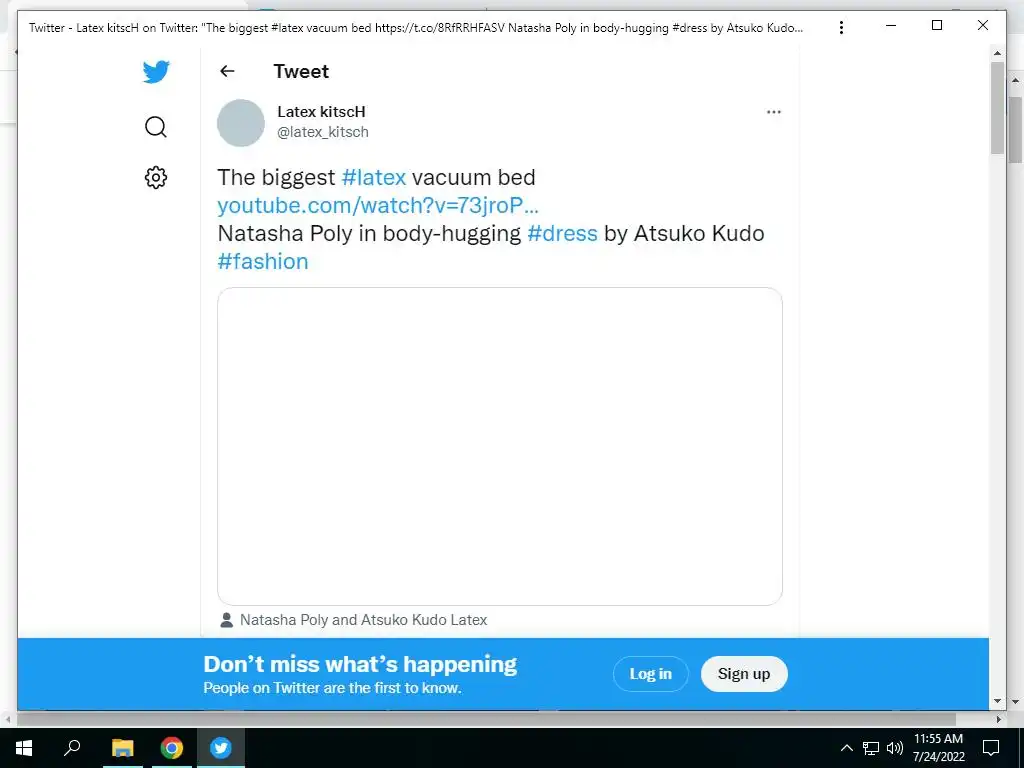Click the Sign up button

744,674
